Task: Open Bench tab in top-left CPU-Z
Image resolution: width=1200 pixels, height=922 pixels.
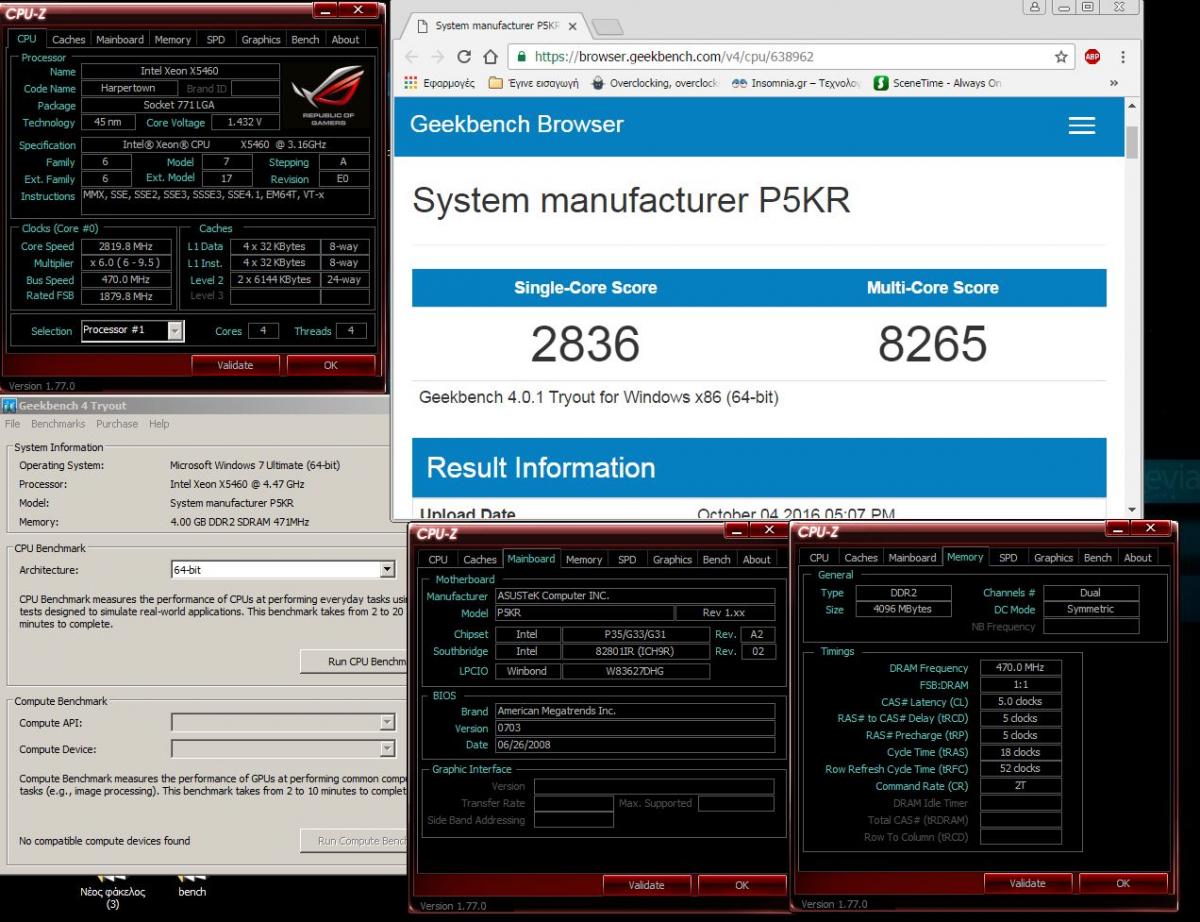Action: tap(306, 40)
